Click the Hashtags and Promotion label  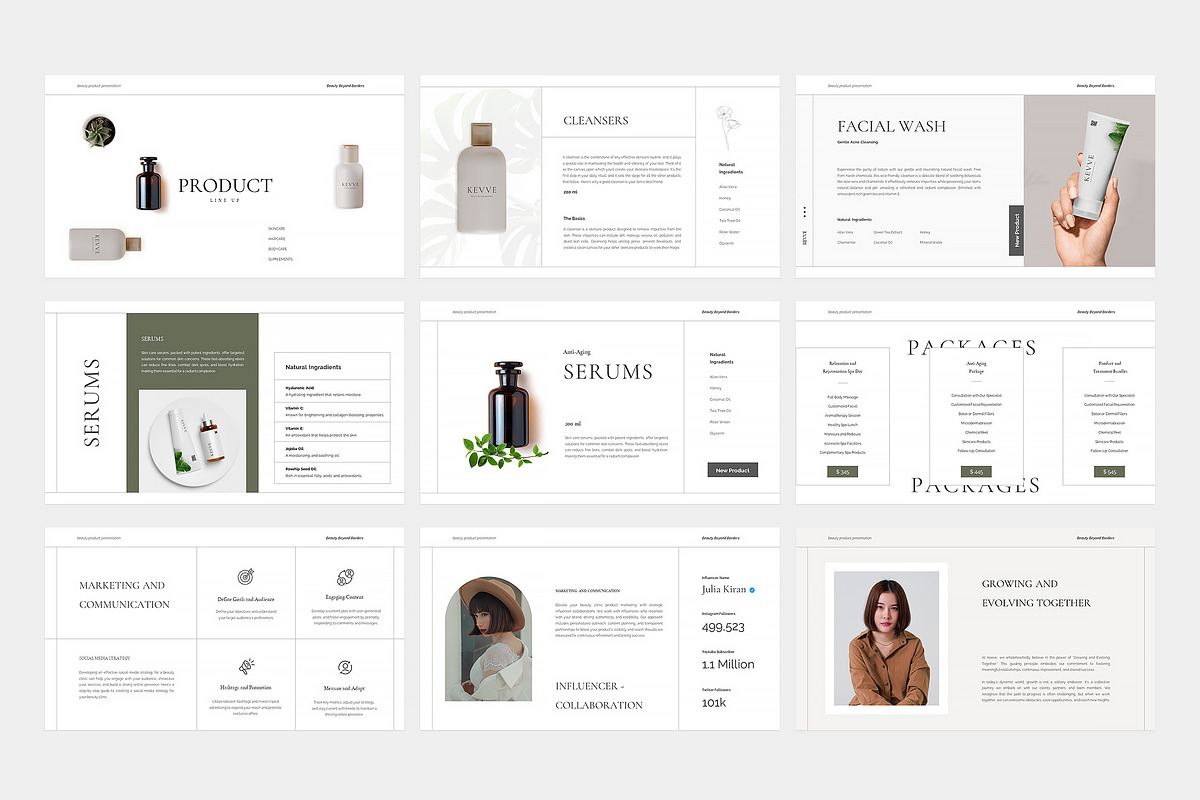coord(245,688)
